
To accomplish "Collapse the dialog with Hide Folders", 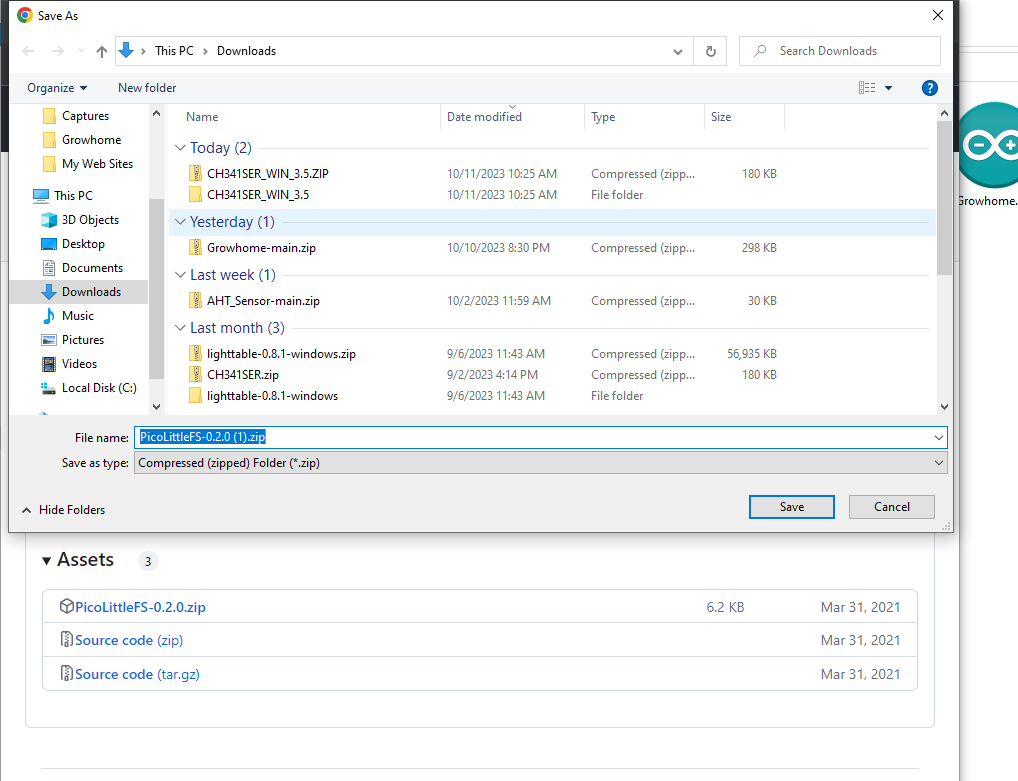I will pyautogui.click(x=64, y=510).
